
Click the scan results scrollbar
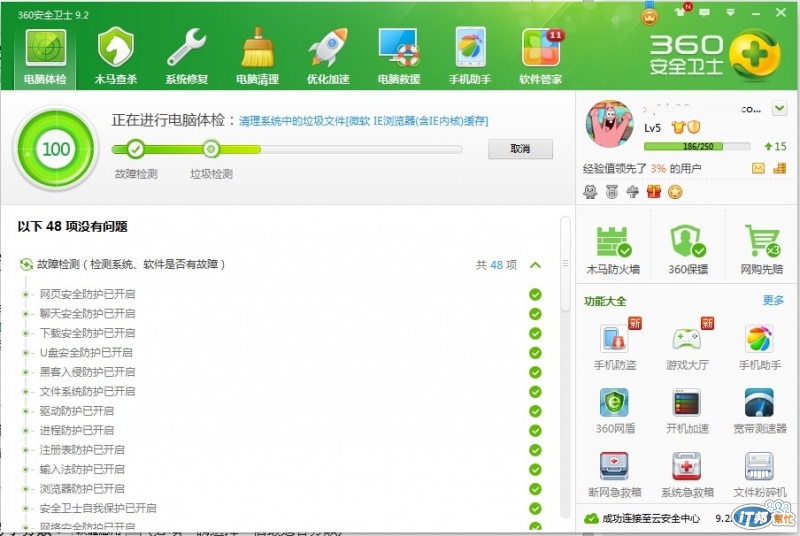tap(565, 263)
